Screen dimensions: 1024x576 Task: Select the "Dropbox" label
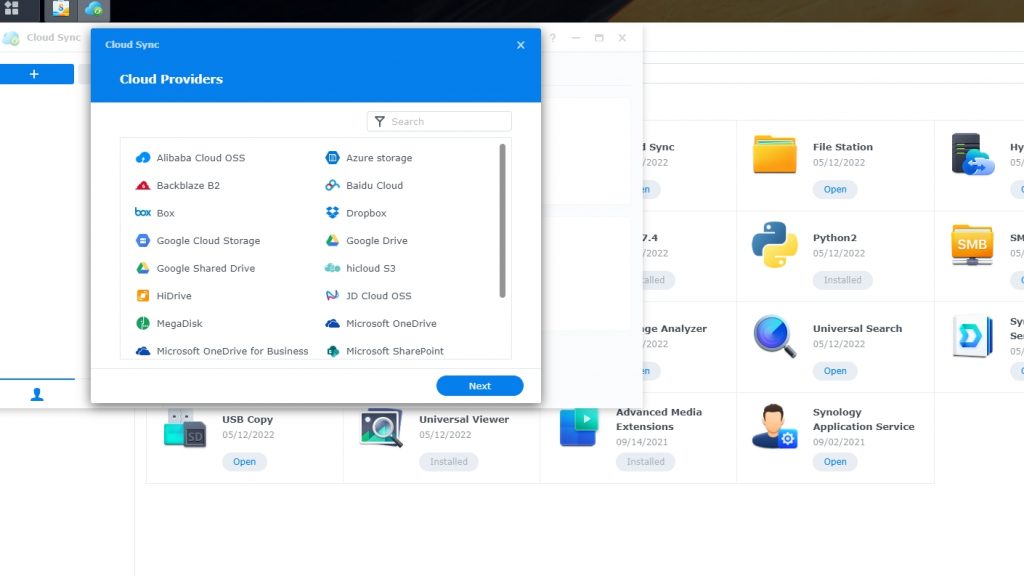click(366, 213)
